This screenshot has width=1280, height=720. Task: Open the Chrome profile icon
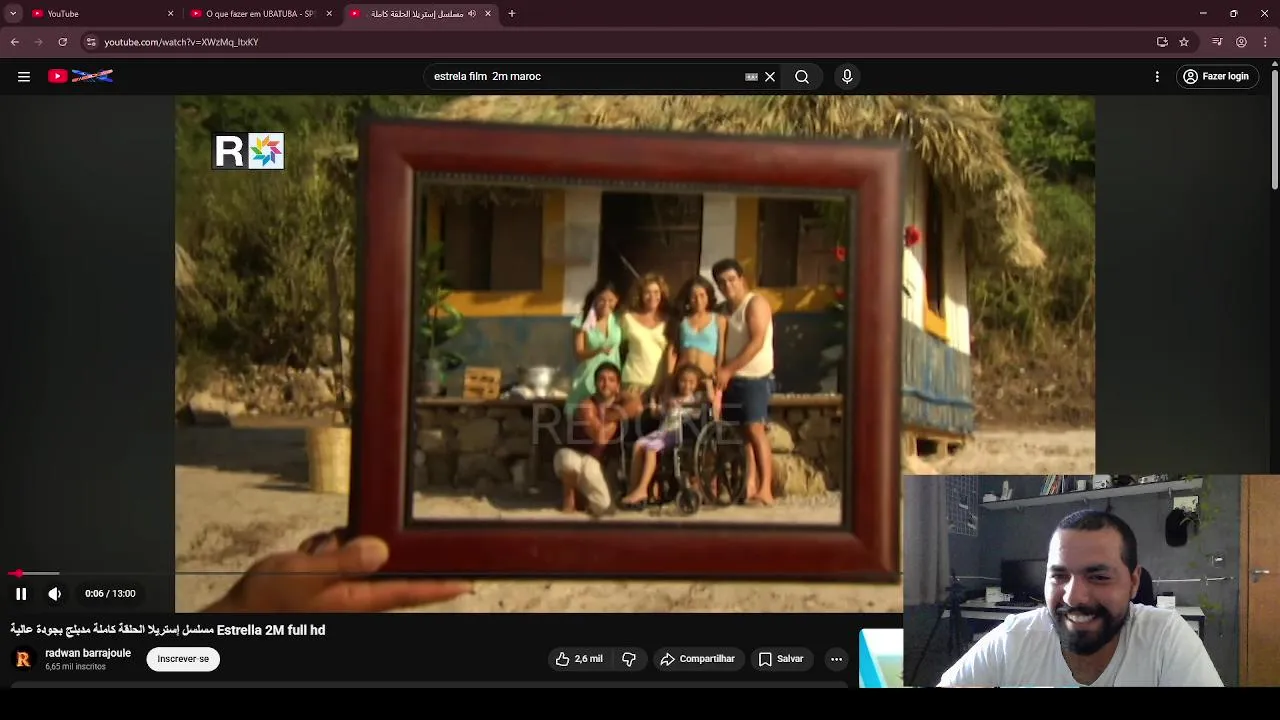1241,42
